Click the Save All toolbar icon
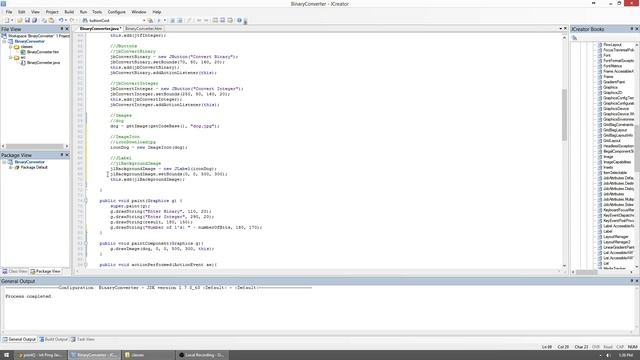Image resolution: width=640 pixels, height=360 pixels. 34,20
